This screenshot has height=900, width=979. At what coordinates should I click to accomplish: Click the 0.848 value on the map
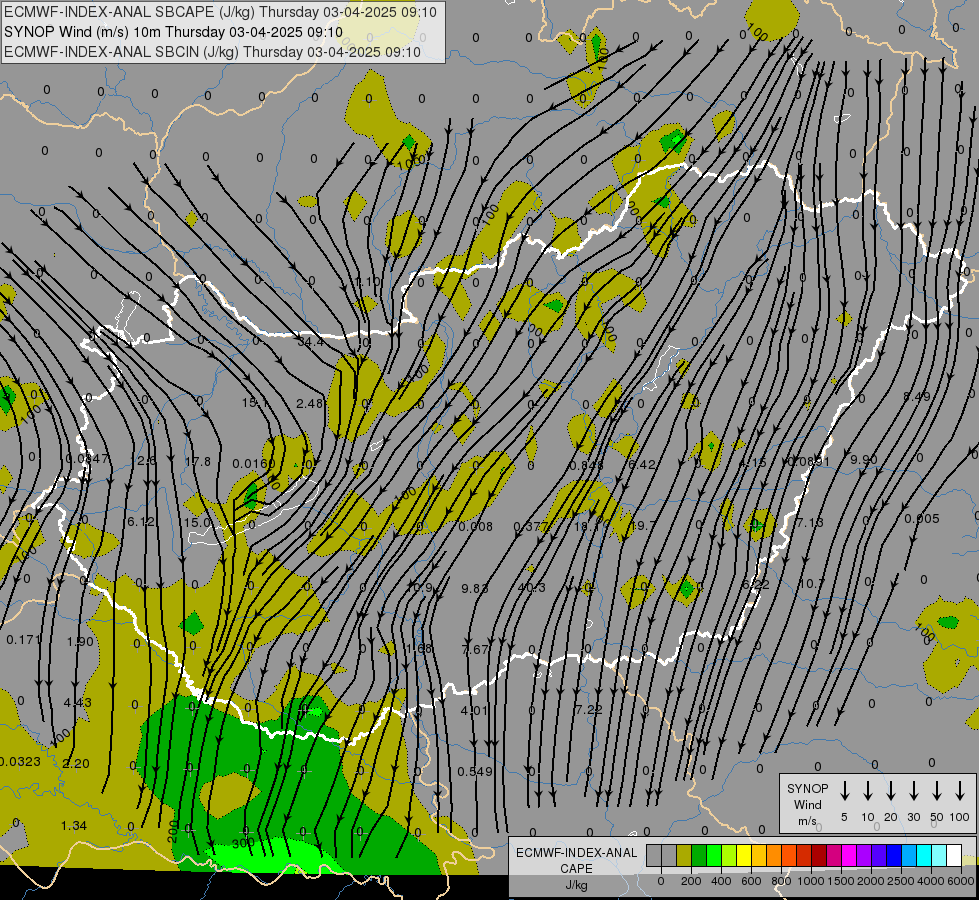[x=586, y=465]
